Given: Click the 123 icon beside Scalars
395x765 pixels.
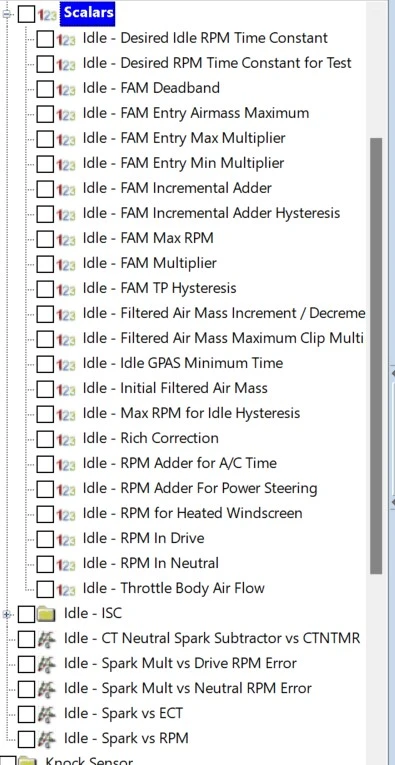Looking at the screenshot, I should [47, 14].
